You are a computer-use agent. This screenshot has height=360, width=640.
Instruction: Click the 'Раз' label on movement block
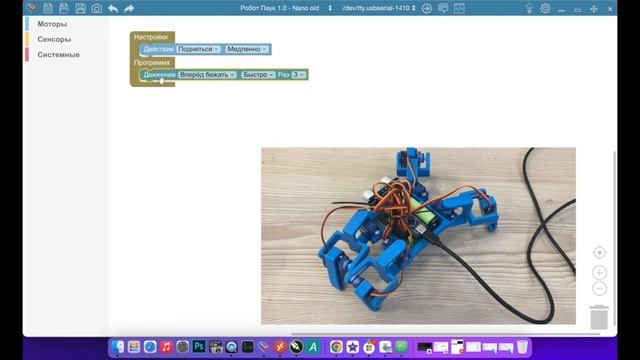283,75
